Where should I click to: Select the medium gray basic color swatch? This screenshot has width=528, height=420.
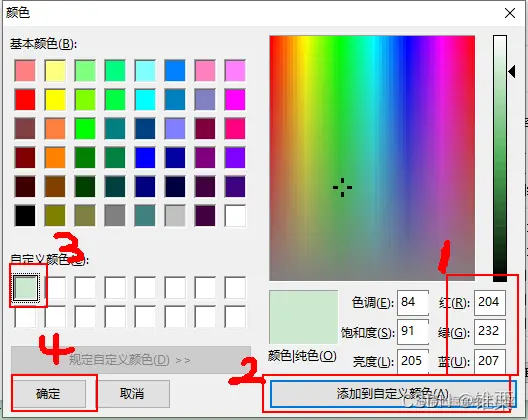coord(115,215)
